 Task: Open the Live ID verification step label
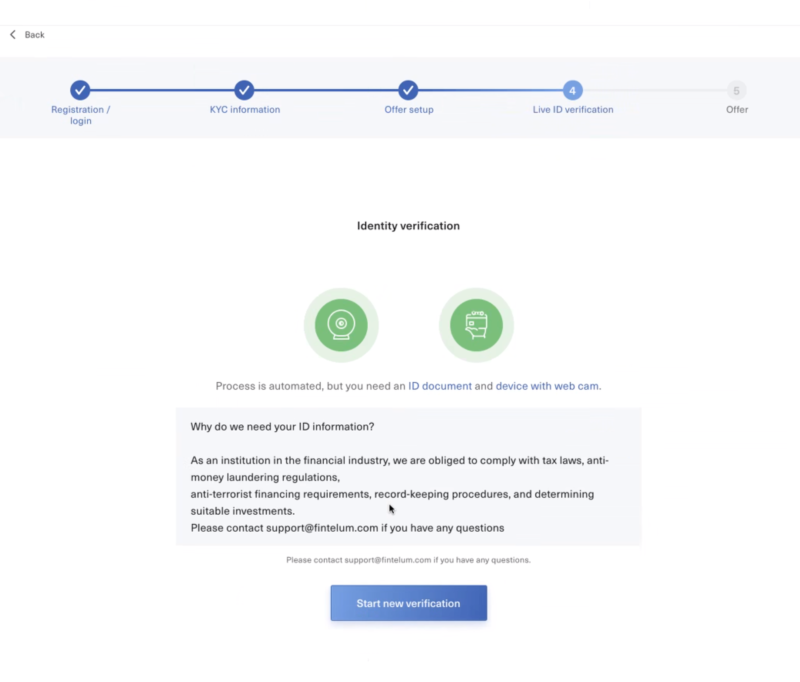tap(573, 110)
